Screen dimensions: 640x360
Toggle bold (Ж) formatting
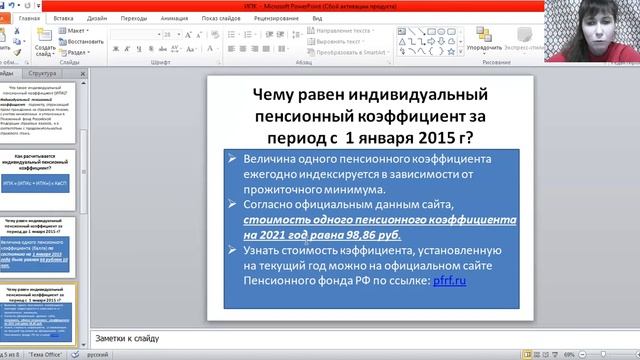[x=116, y=49]
